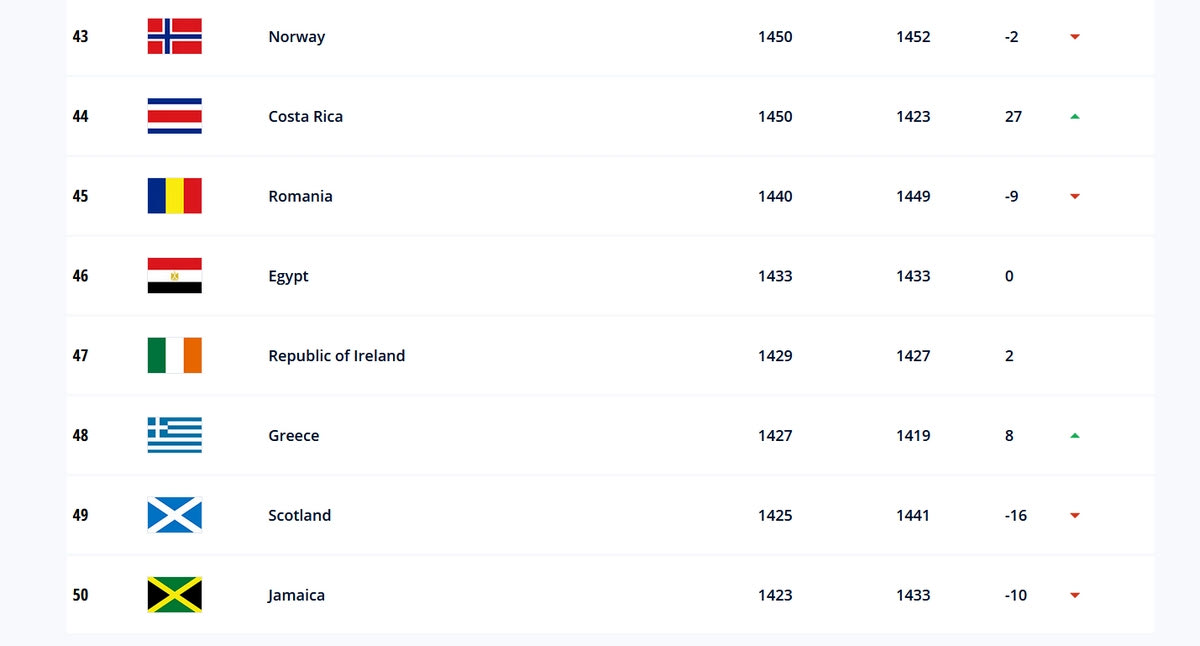1200x646 pixels.
Task: Open the Republic of Ireland team link
Action: pyautogui.click(x=336, y=356)
